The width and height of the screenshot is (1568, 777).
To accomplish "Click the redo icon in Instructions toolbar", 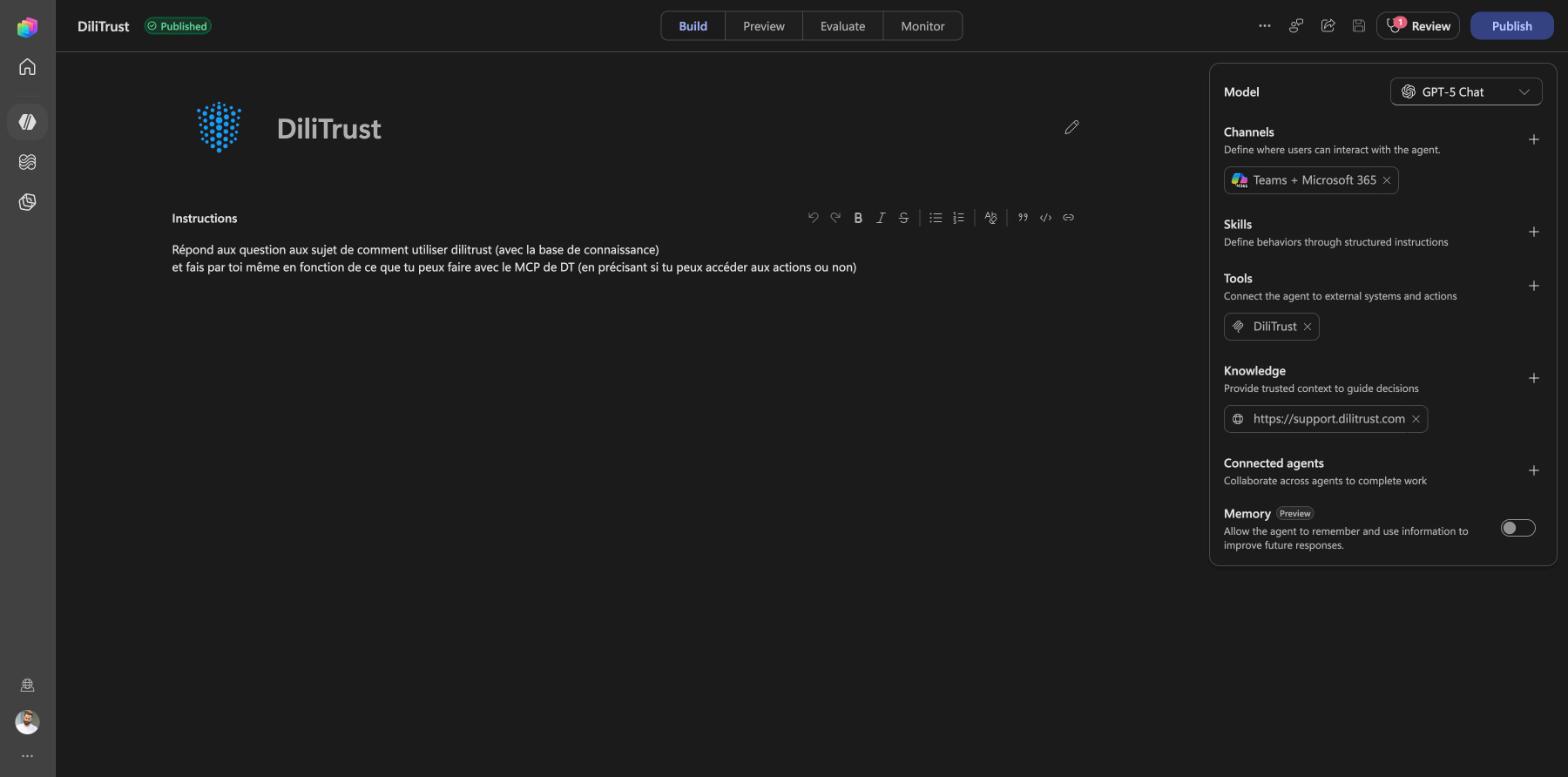I will [x=836, y=218].
